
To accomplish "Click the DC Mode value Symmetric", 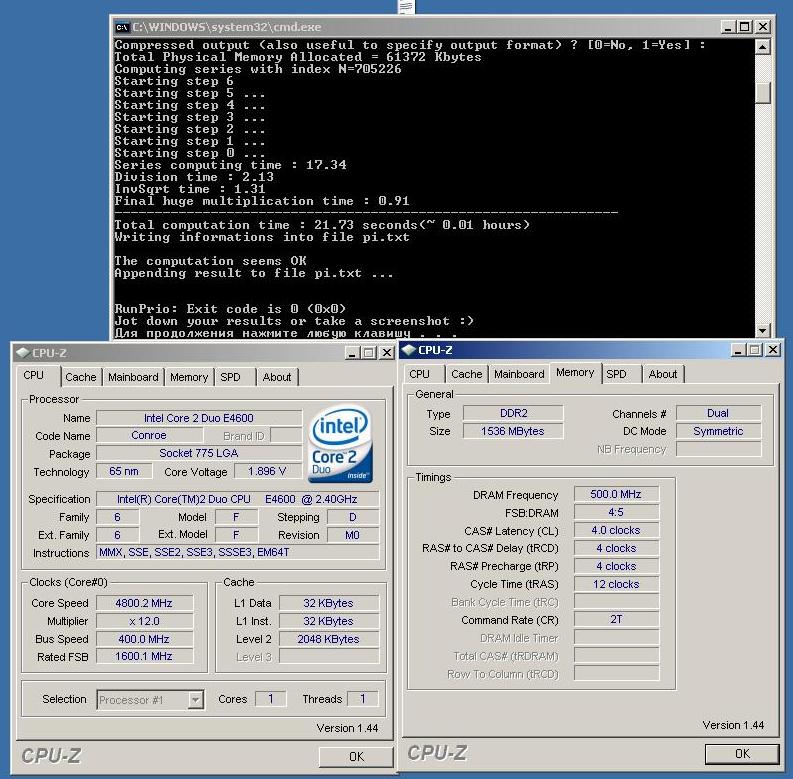I will coord(718,431).
